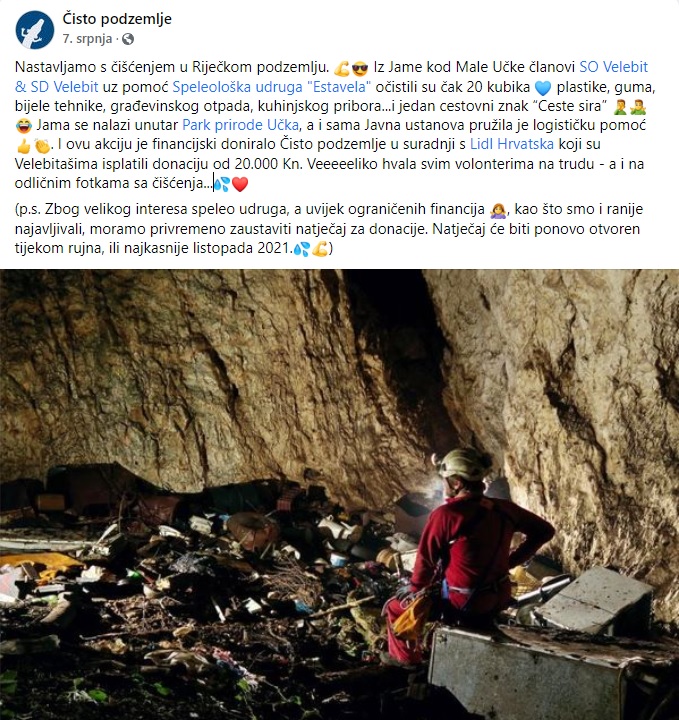The width and height of the screenshot is (679, 720).
Task: Click the post text paragraph about donations
Action: tap(329, 229)
